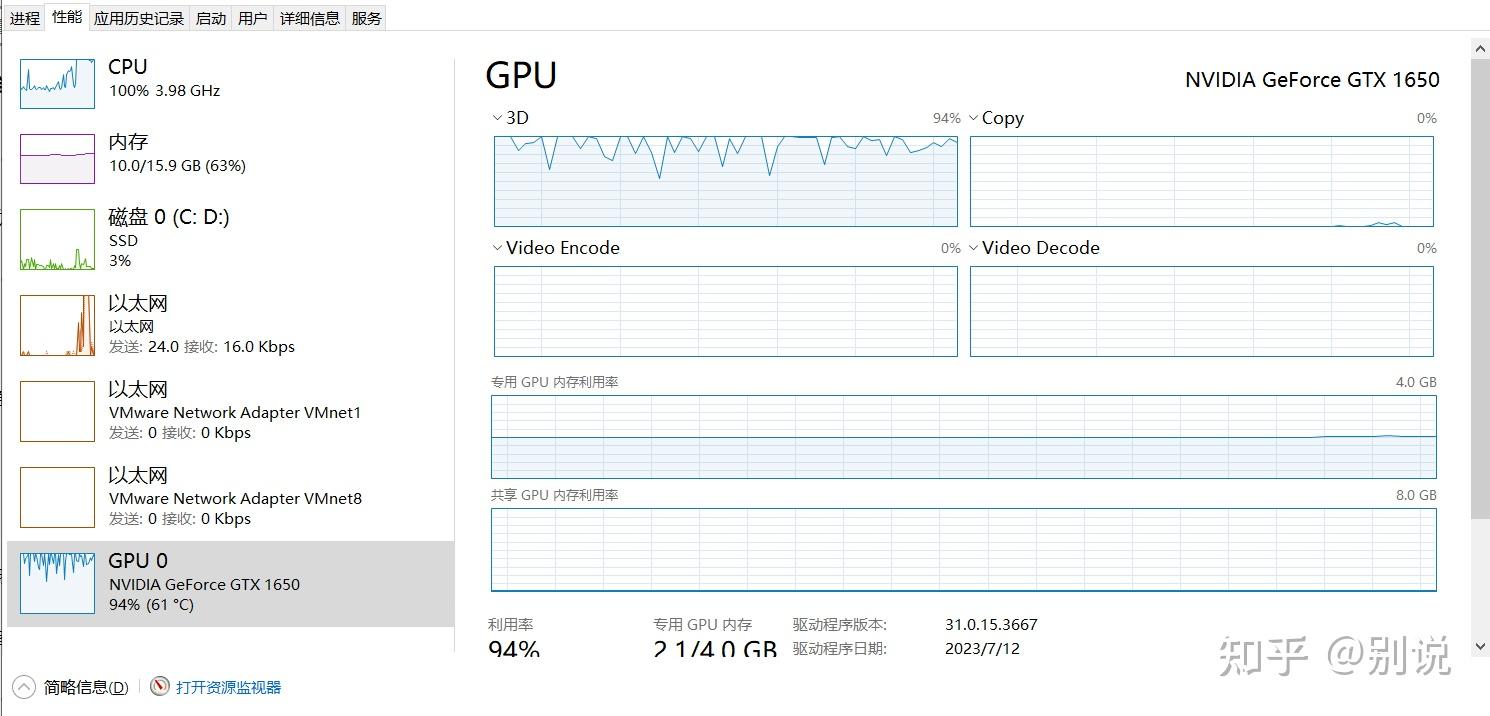Switch to the 服务 tab

pyautogui.click(x=365, y=17)
